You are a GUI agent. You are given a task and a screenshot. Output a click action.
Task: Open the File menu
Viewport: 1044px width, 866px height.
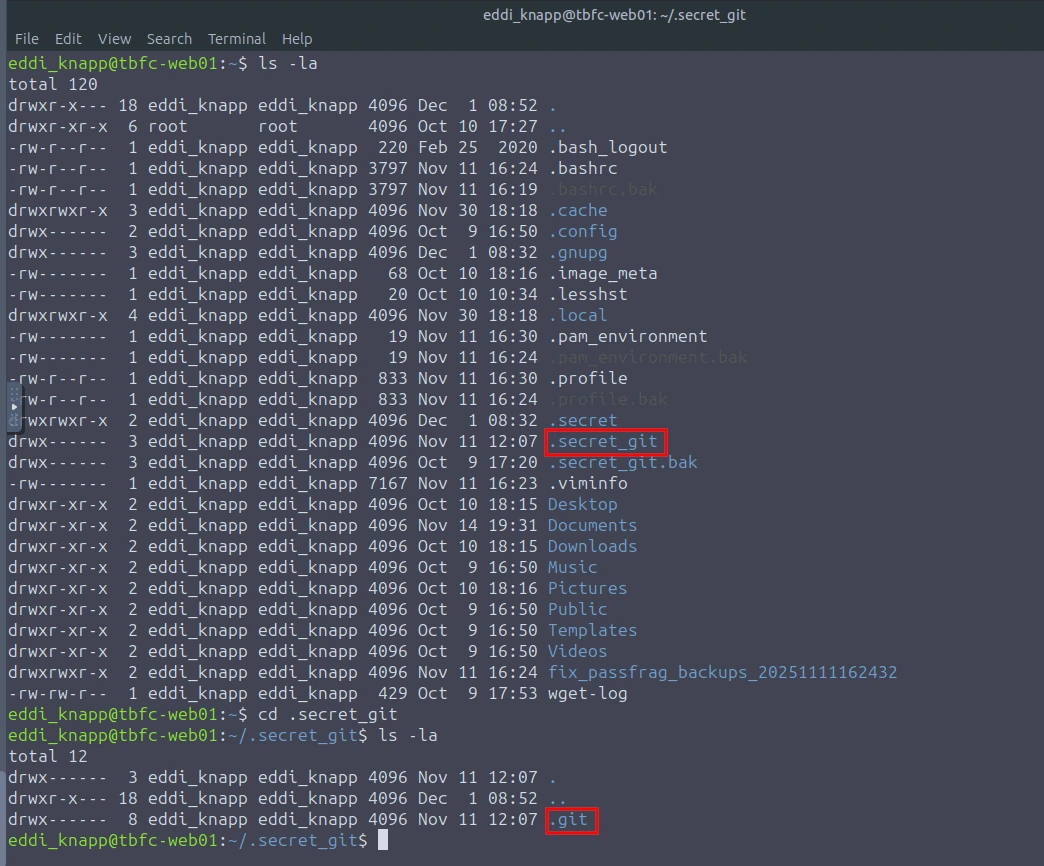(x=27, y=39)
